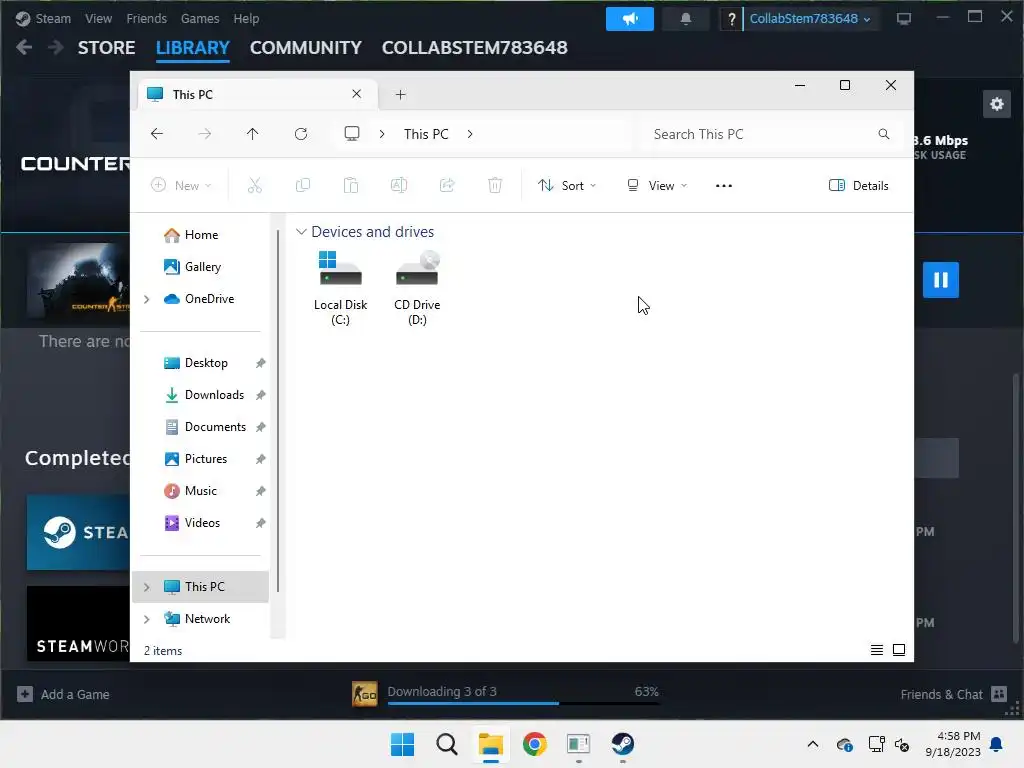This screenshot has height=768, width=1024.
Task: Select Local Disk (C:)
Action: pyautogui.click(x=340, y=287)
